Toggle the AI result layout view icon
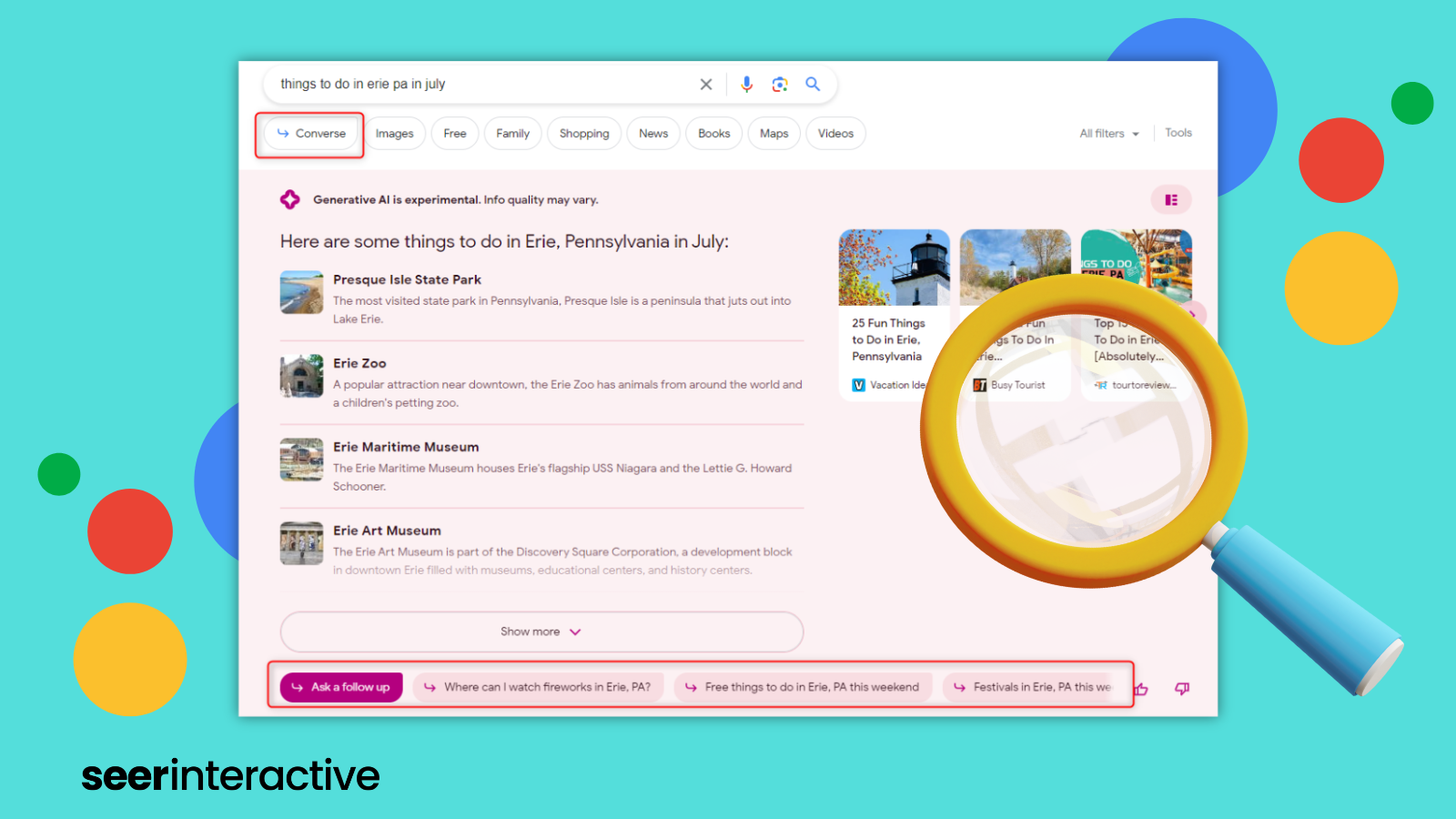The width and height of the screenshot is (1456, 819). coord(1171,200)
